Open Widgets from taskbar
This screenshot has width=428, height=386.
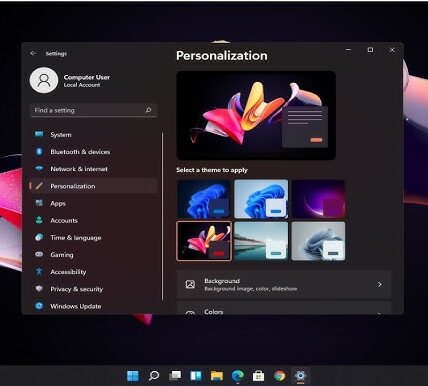[196, 376]
